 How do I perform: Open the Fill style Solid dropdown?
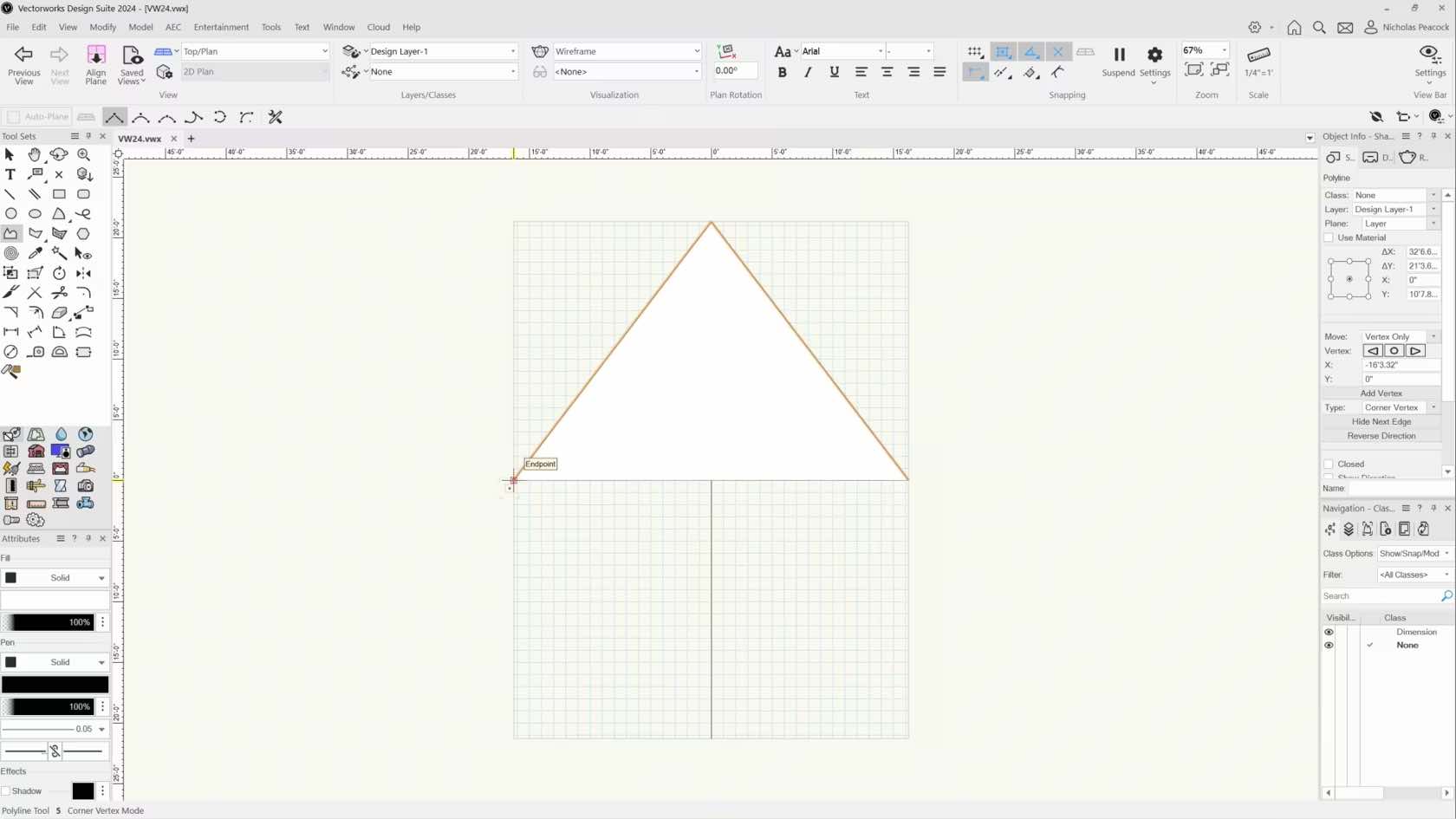click(55, 578)
